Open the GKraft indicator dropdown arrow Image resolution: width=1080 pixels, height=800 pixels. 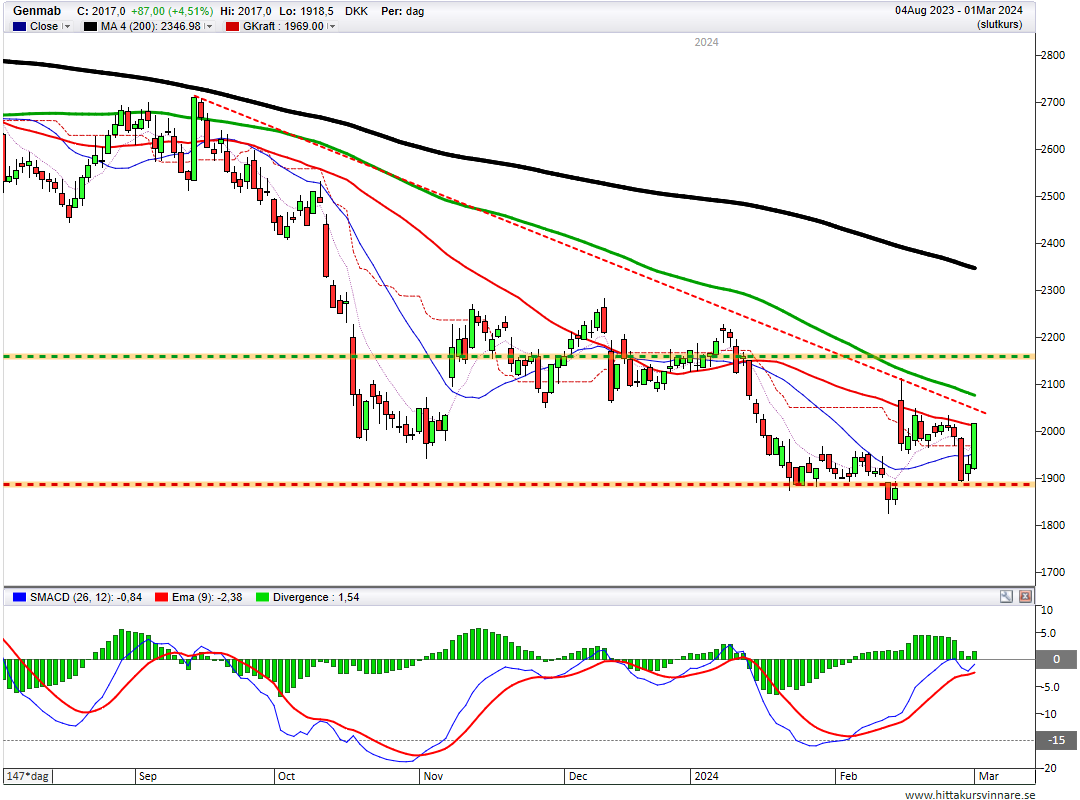tap(331, 26)
